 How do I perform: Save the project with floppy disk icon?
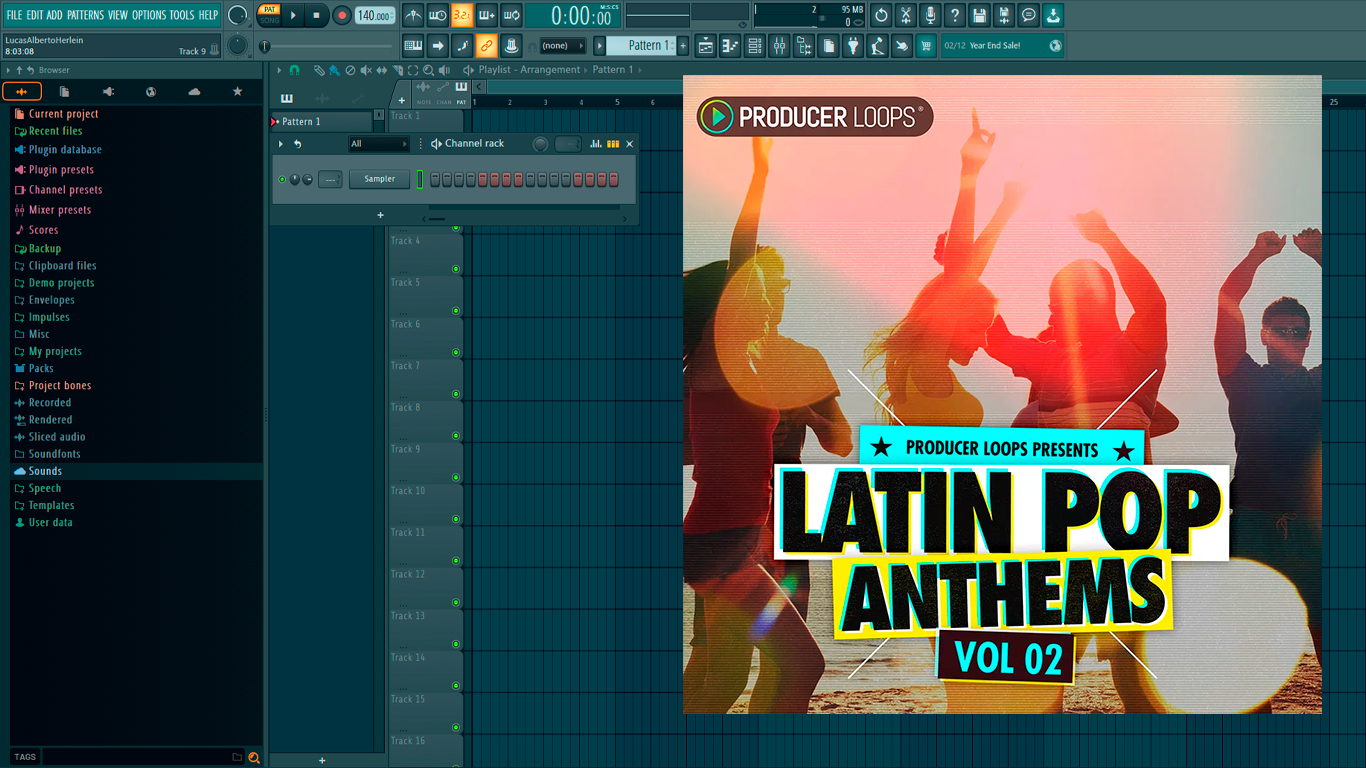coord(979,15)
